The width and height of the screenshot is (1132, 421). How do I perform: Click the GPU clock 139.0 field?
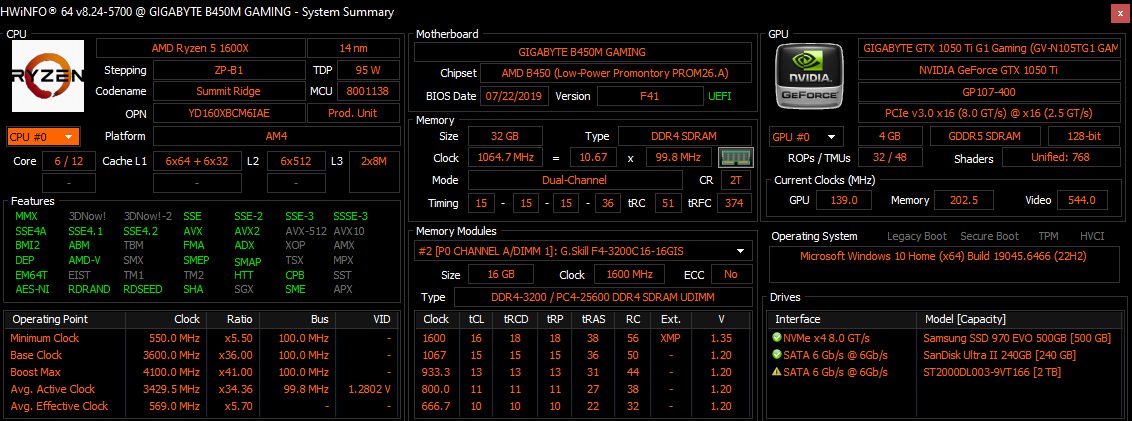point(843,200)
